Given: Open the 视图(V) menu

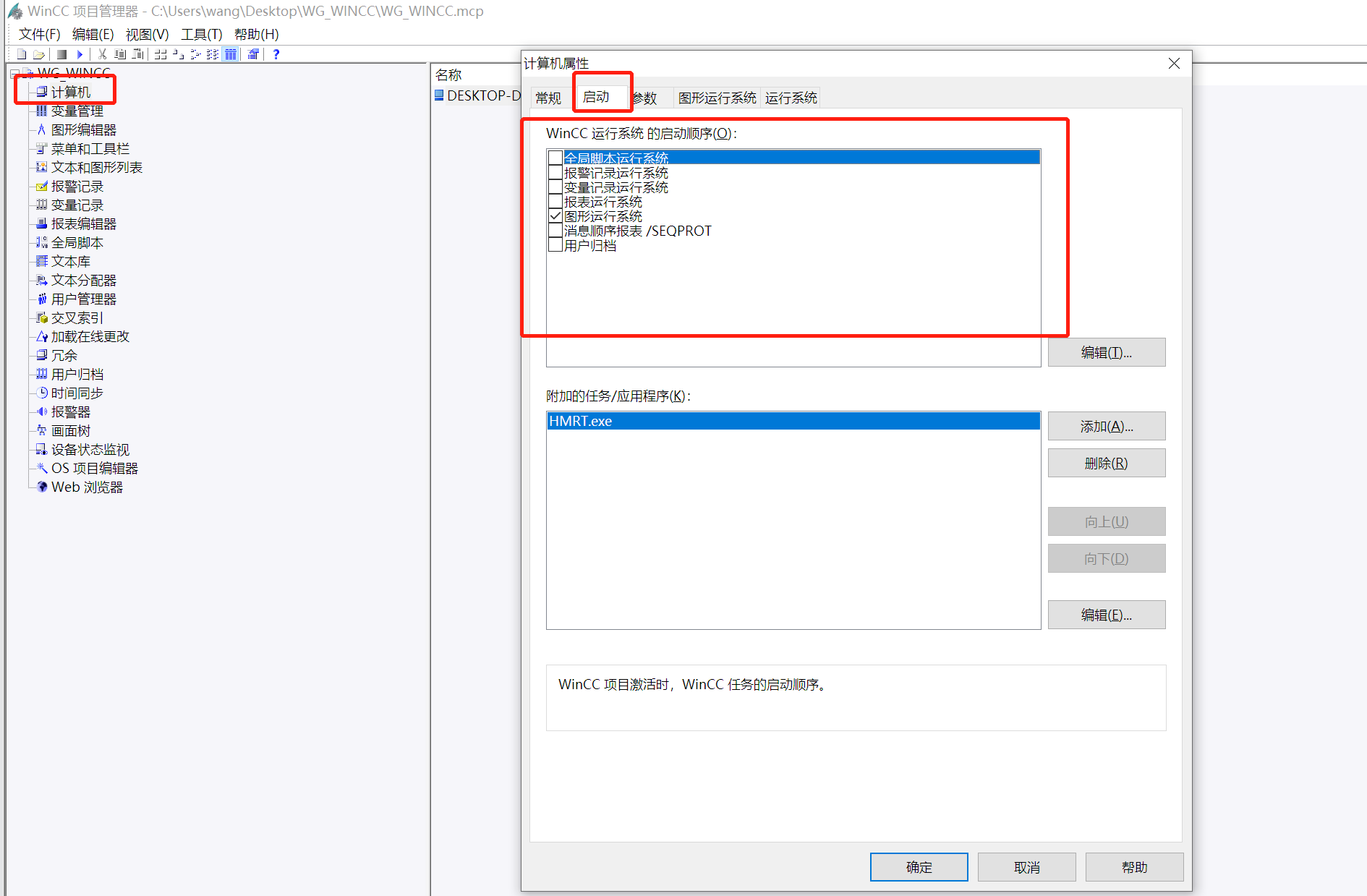Looking at the screenshot, I should pos(147,34).
